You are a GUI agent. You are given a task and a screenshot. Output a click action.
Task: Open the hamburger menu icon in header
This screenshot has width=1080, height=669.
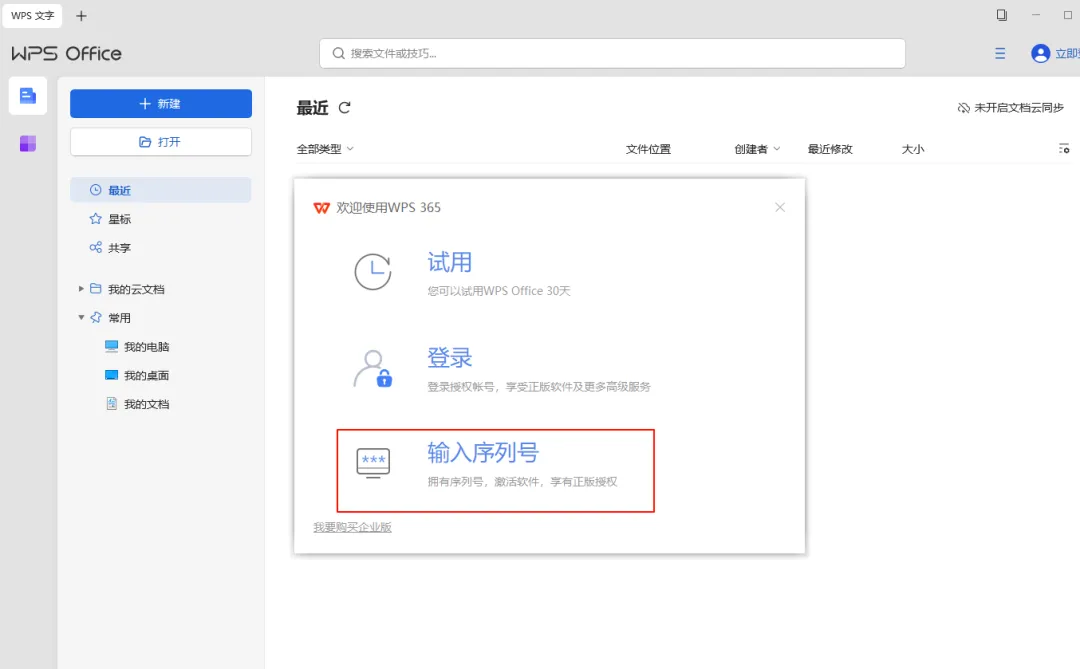pos(1000,53)
